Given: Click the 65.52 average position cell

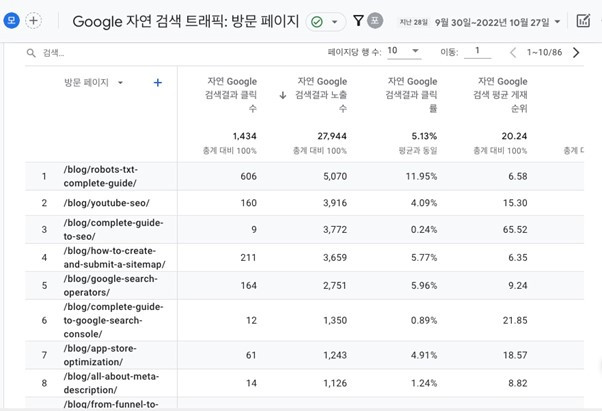Looking at the screenshot, I should 515,229.
